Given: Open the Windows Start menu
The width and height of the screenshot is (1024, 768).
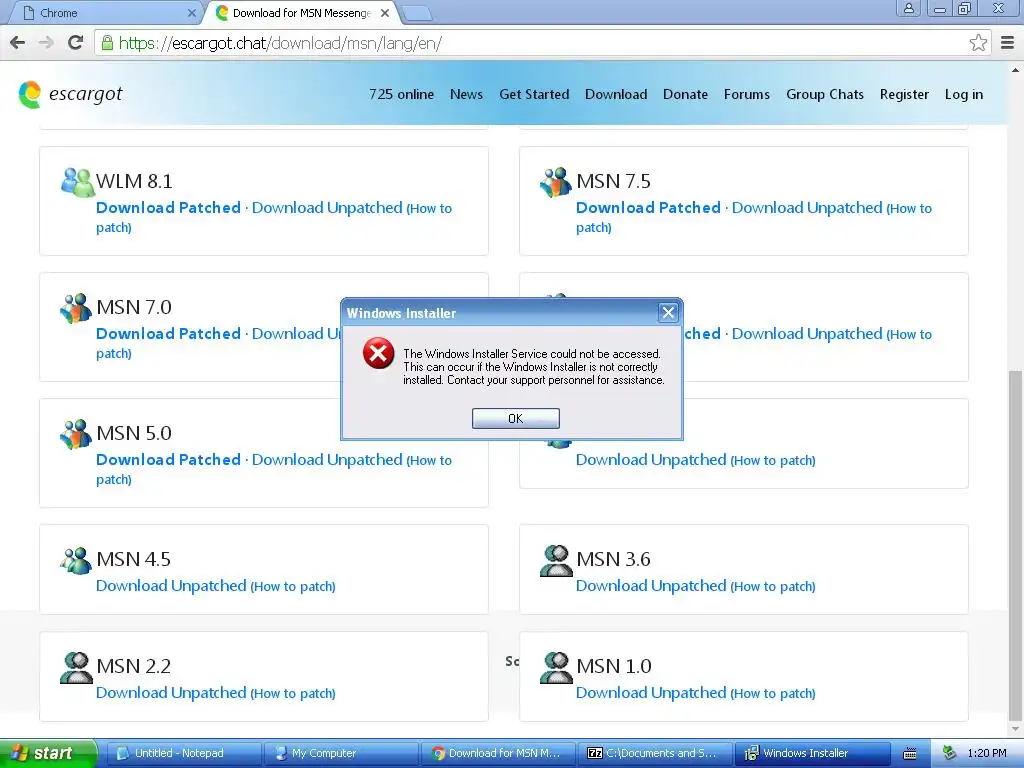Looking at the screenshot, I should tap(48, 753).
